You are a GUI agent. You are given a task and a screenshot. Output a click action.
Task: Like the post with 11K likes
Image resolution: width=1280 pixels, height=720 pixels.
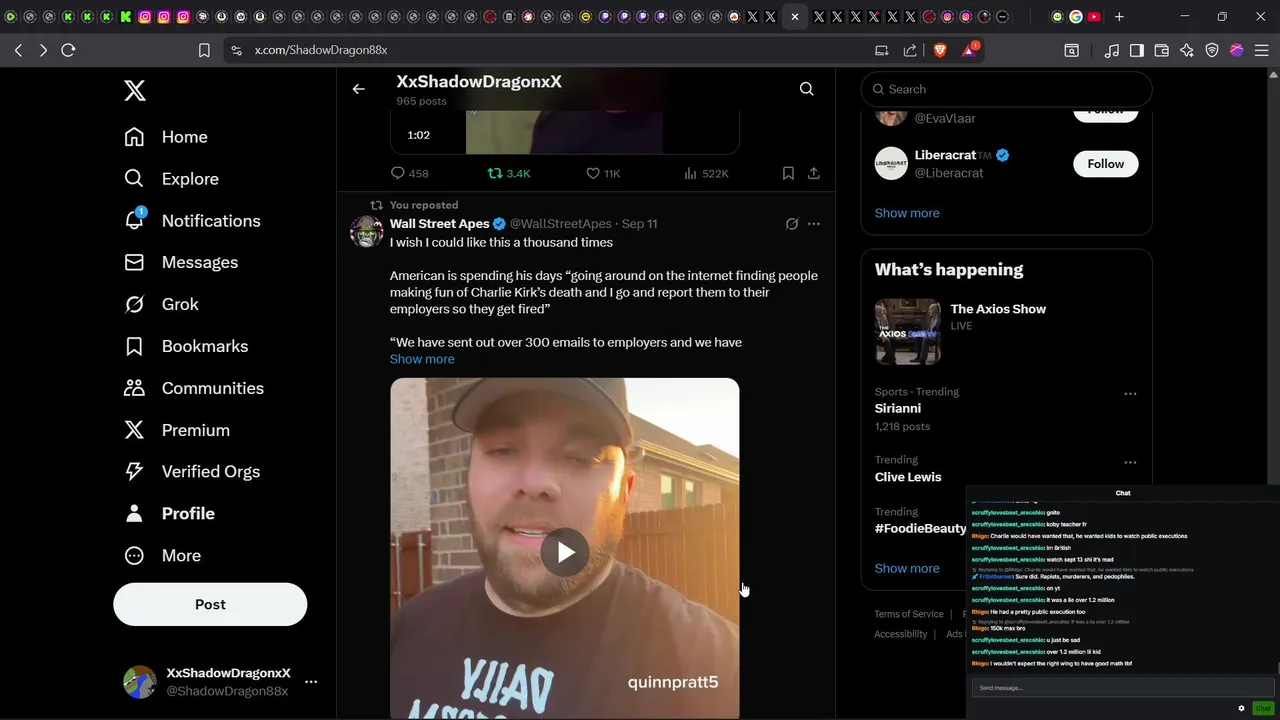603,173
